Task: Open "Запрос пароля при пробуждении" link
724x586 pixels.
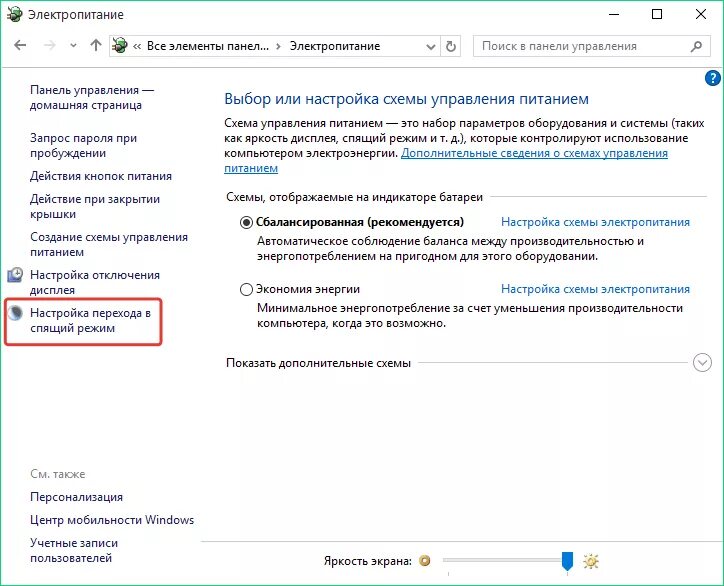Action: tap(84, 145)
